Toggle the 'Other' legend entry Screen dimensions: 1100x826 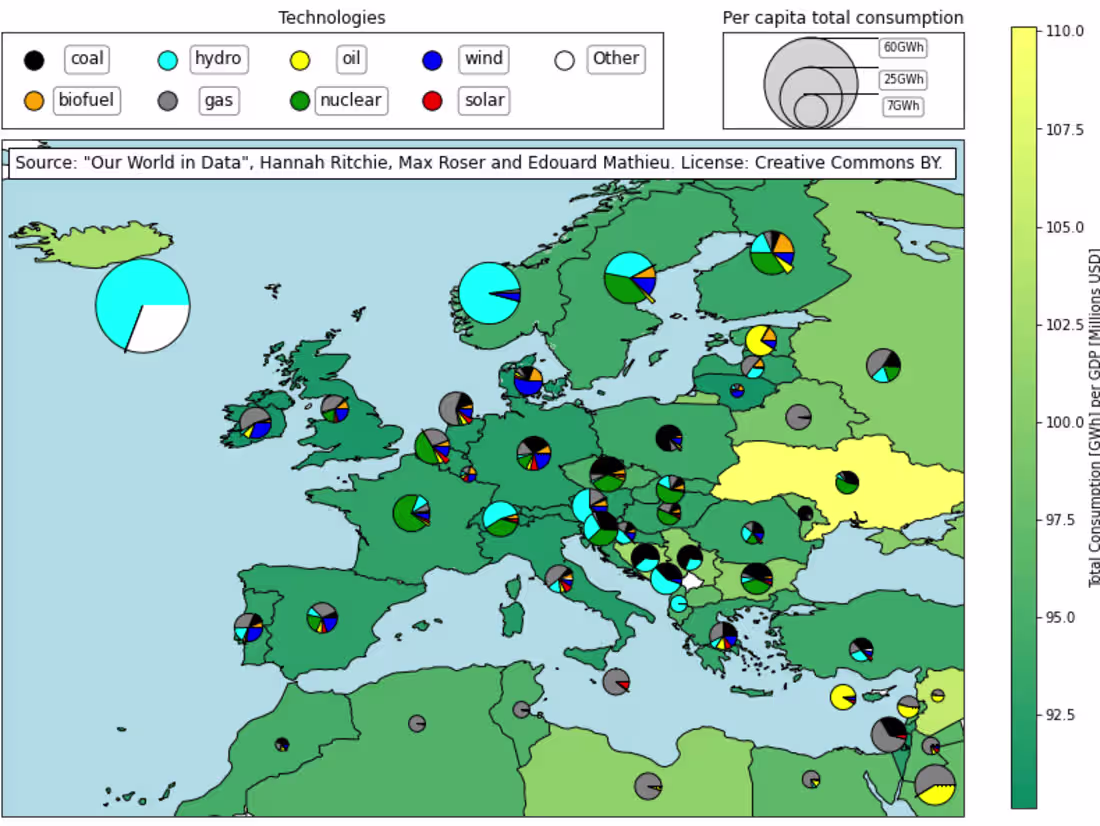tap(615, 59)
